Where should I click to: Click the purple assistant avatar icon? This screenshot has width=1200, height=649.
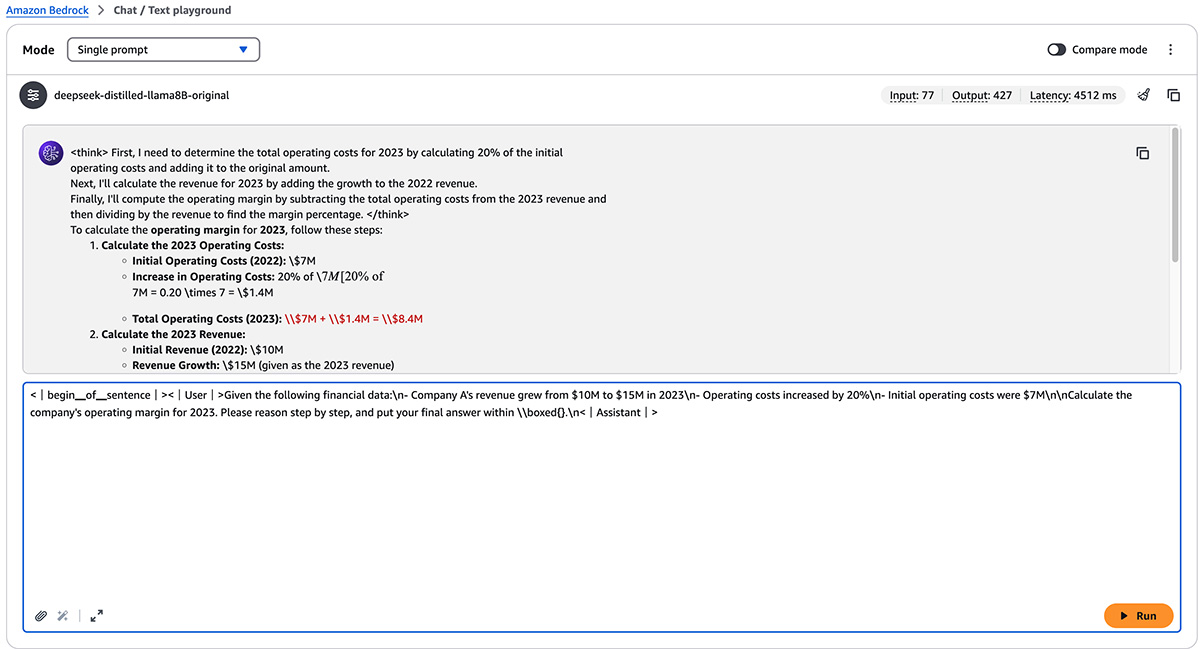click(50, 153)
